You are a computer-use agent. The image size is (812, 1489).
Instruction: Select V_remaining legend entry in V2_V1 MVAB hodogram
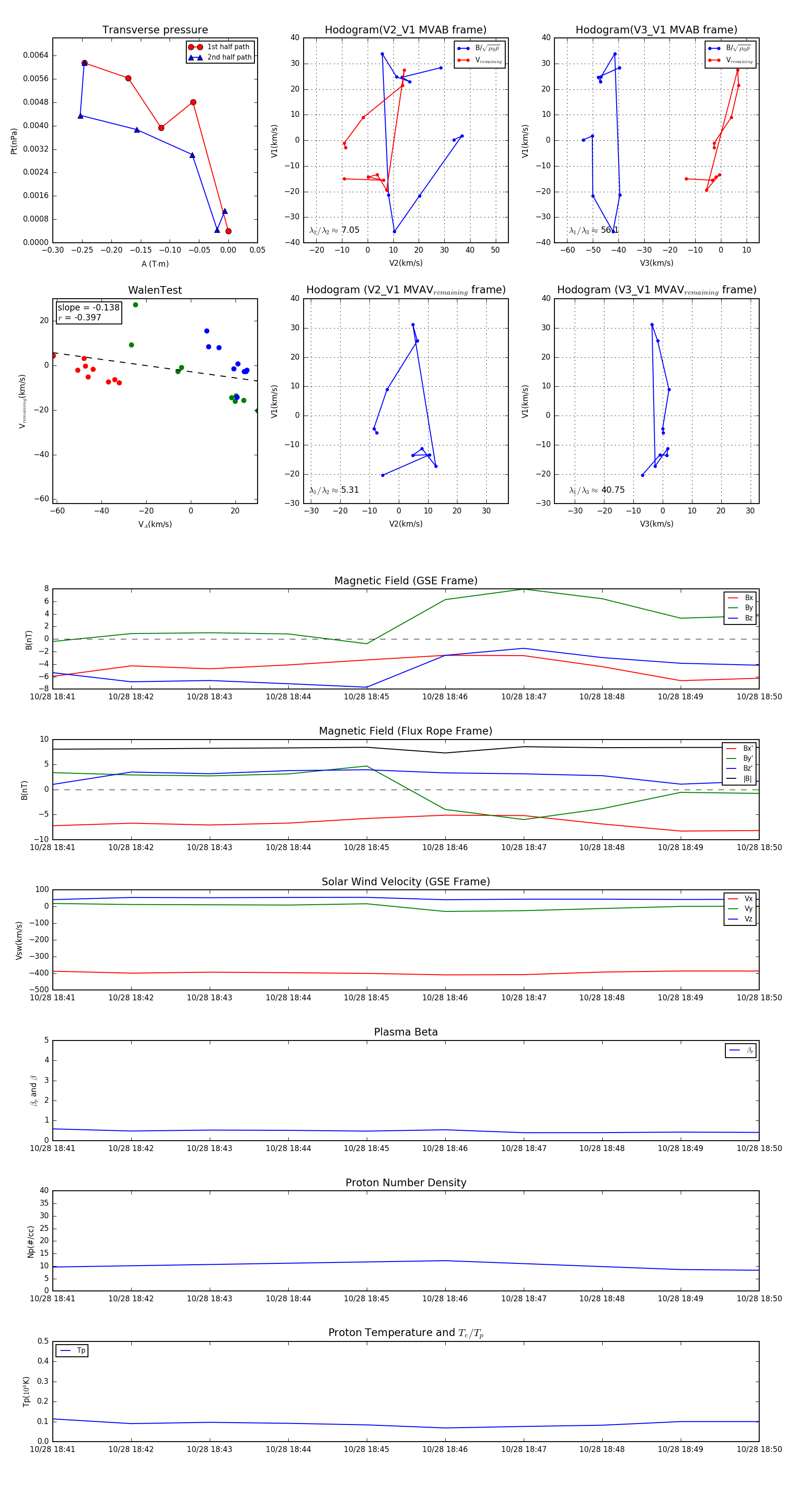pos(480,60)
